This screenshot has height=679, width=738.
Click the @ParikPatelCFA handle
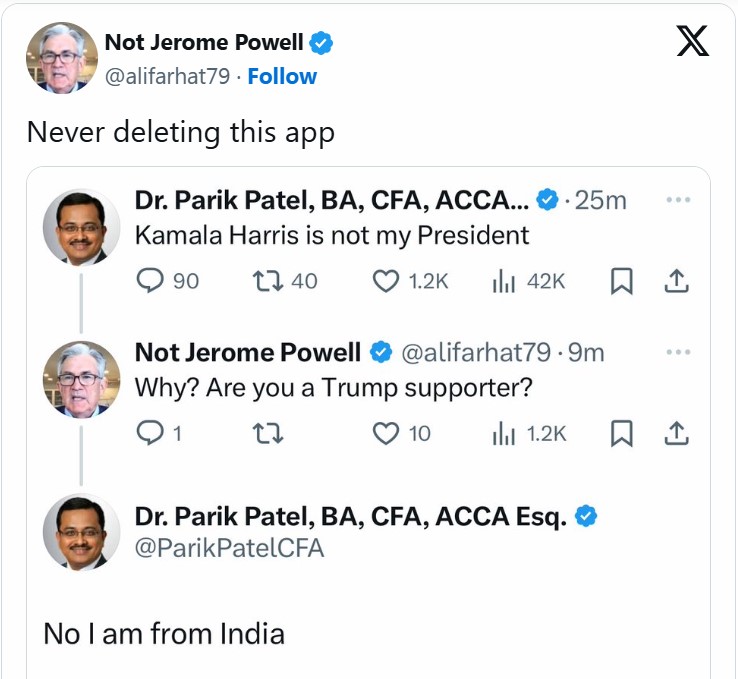point(229,548)
